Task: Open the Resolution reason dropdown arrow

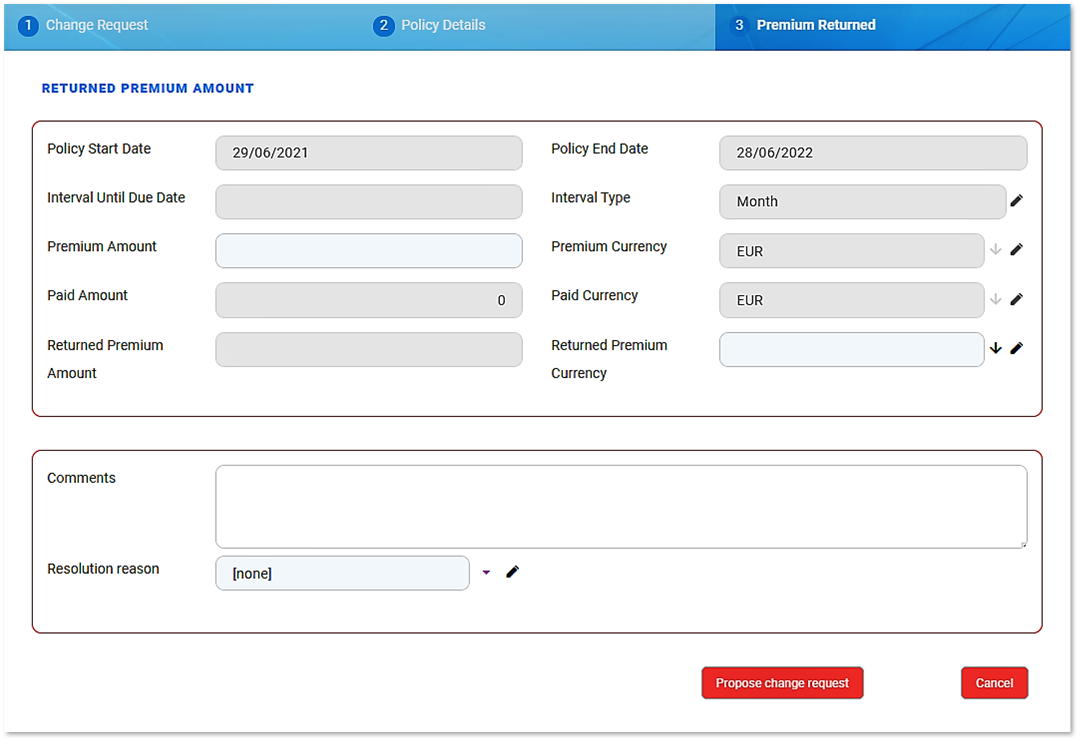Action: tap(486, 573)
